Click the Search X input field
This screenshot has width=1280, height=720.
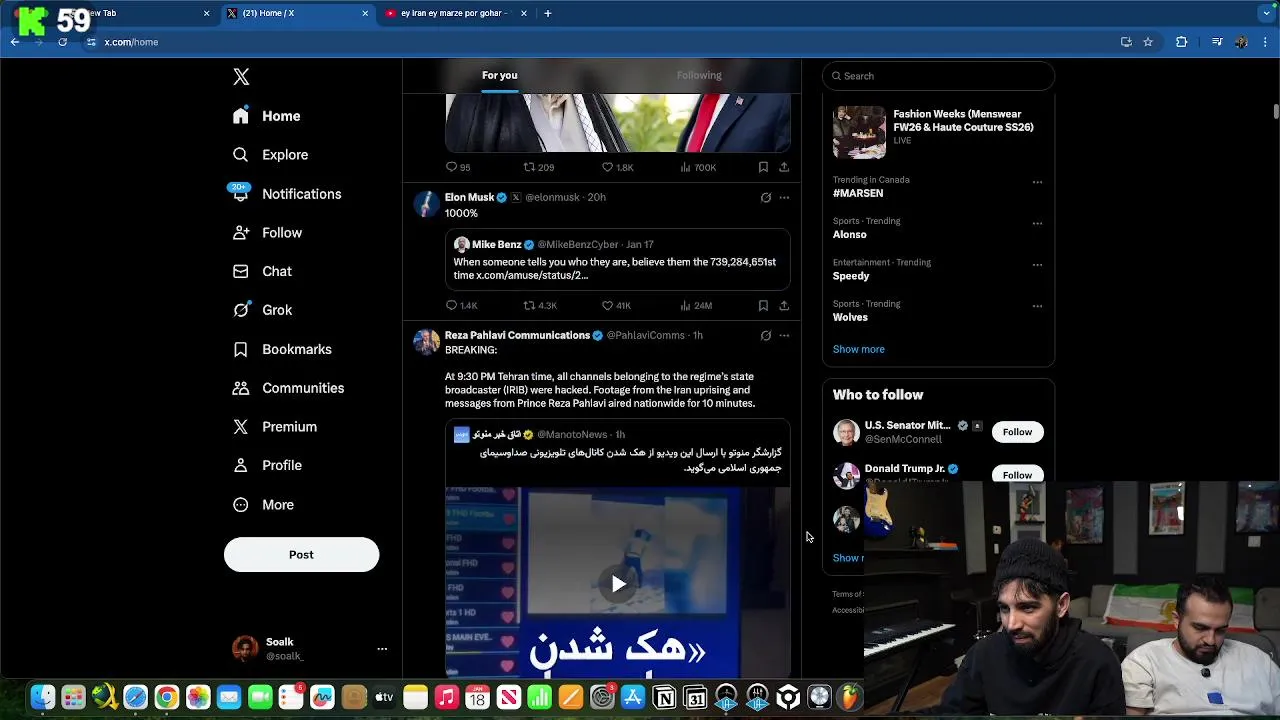click(x=938, y=76)
